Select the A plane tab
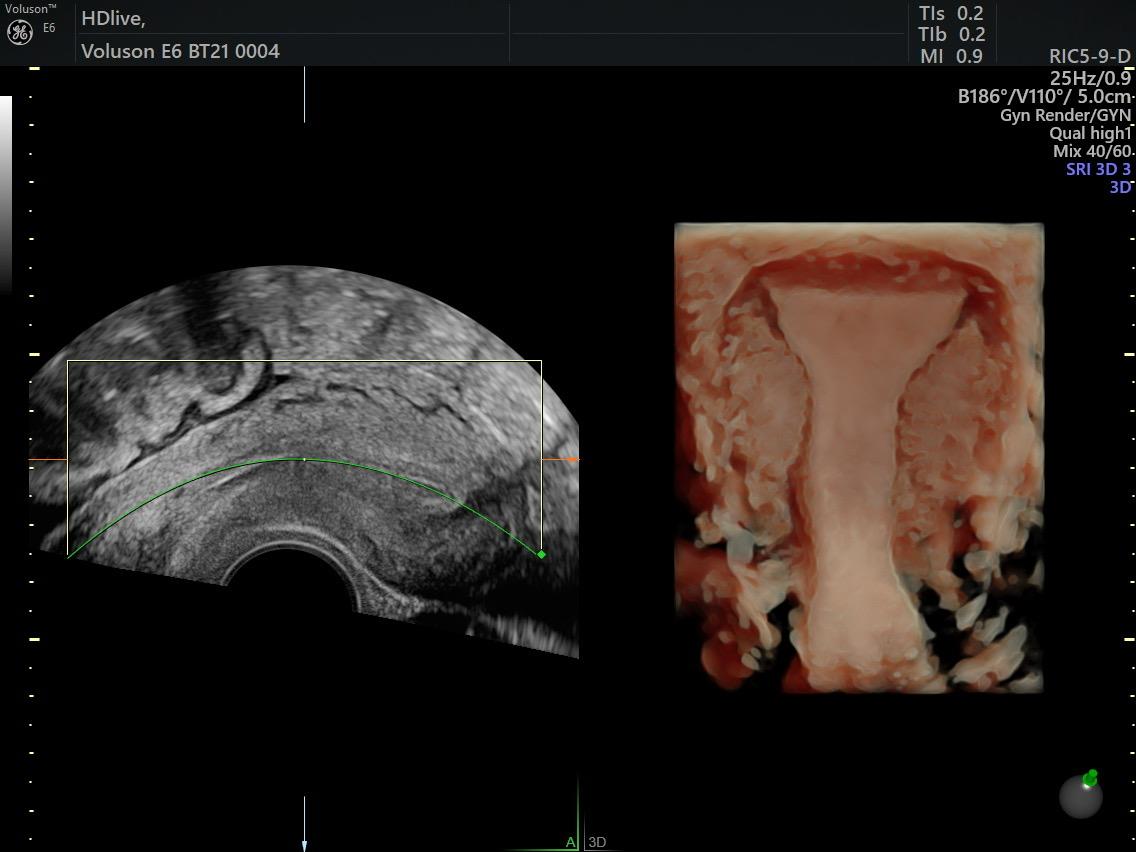Image resolution: width=1136 pixels, height=852 pixels. pos(570,842)
